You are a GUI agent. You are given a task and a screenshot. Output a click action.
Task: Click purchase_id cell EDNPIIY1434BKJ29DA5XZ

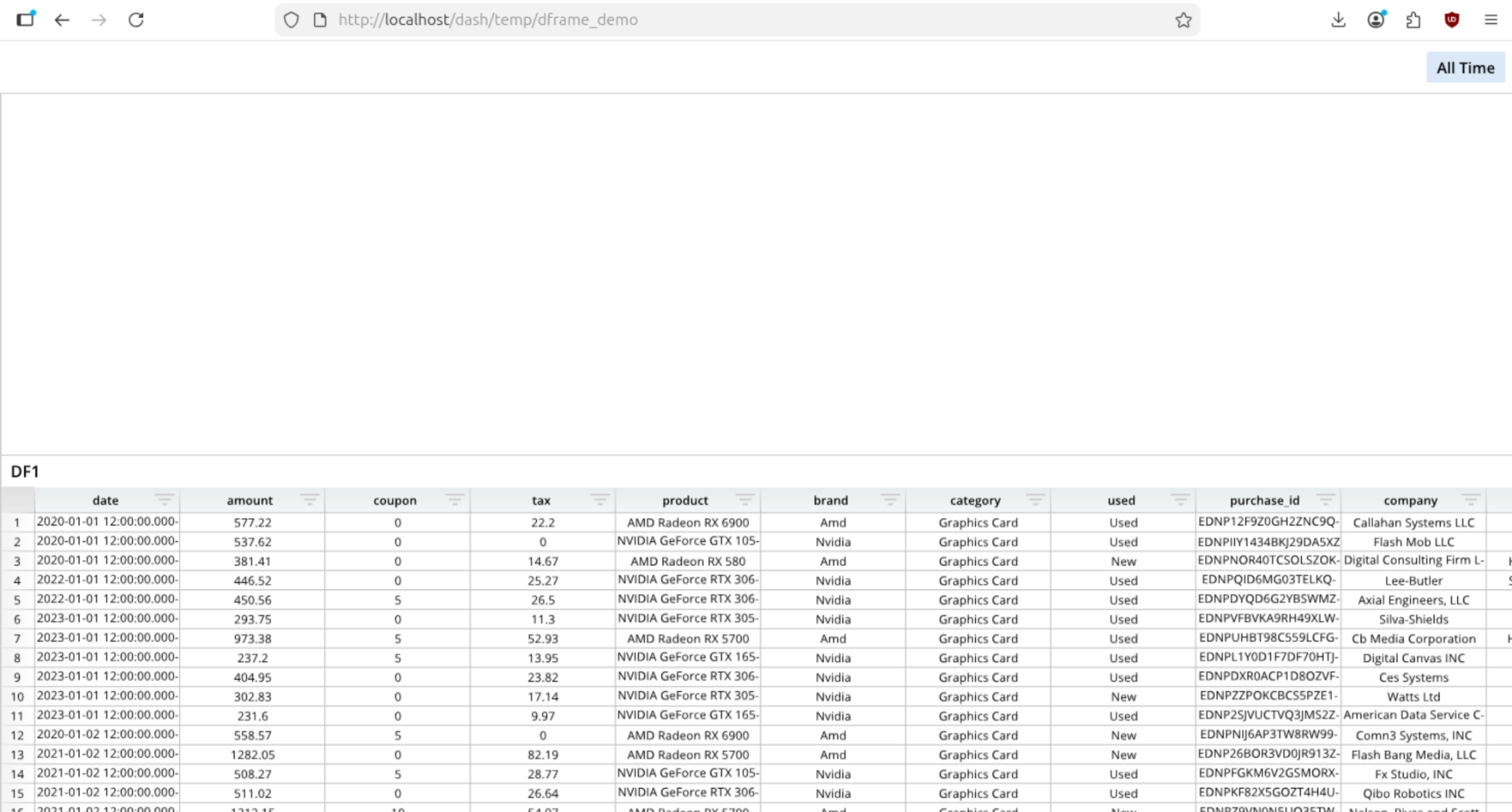point(1268,542)
